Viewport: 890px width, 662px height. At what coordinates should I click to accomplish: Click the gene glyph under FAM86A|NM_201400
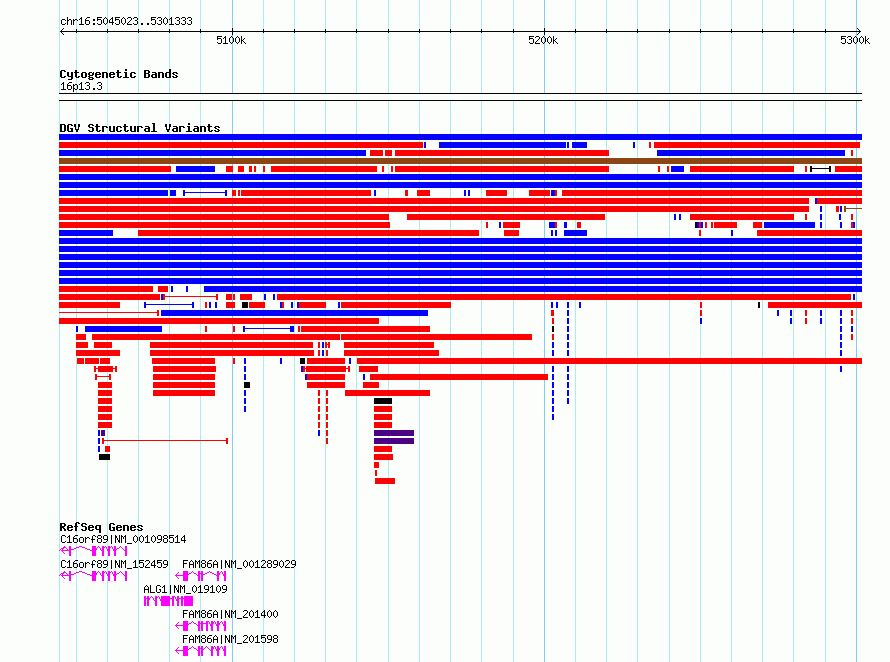tap(201, 626)
